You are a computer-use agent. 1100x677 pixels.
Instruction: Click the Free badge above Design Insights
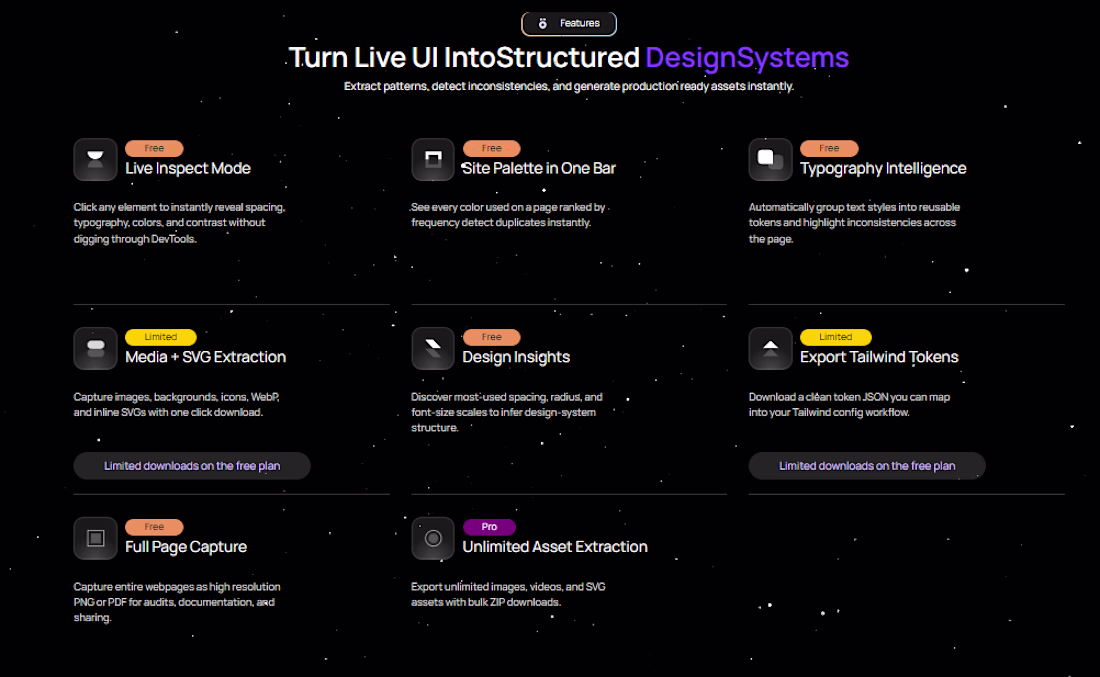tap(492, 337)
